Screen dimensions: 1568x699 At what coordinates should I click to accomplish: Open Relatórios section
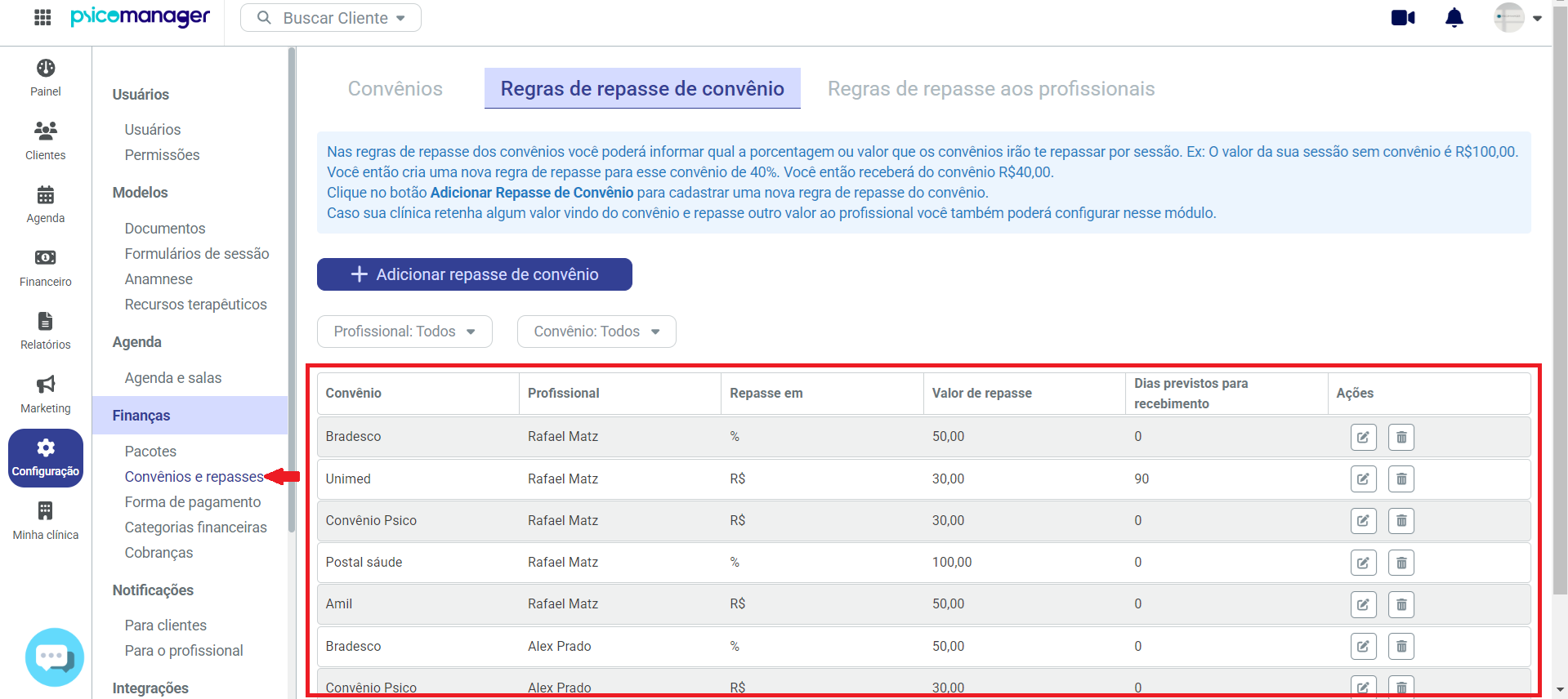click(x=46, y=332)
